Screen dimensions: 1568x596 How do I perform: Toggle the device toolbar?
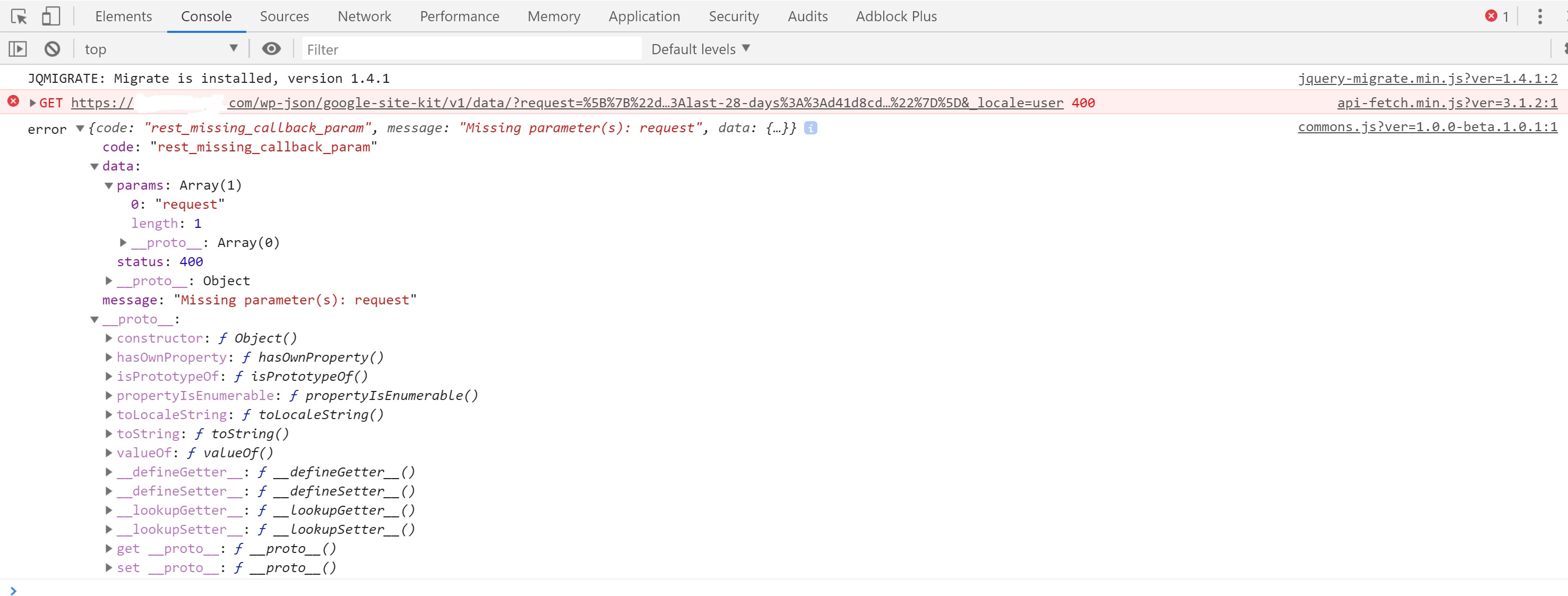(51, 16)
